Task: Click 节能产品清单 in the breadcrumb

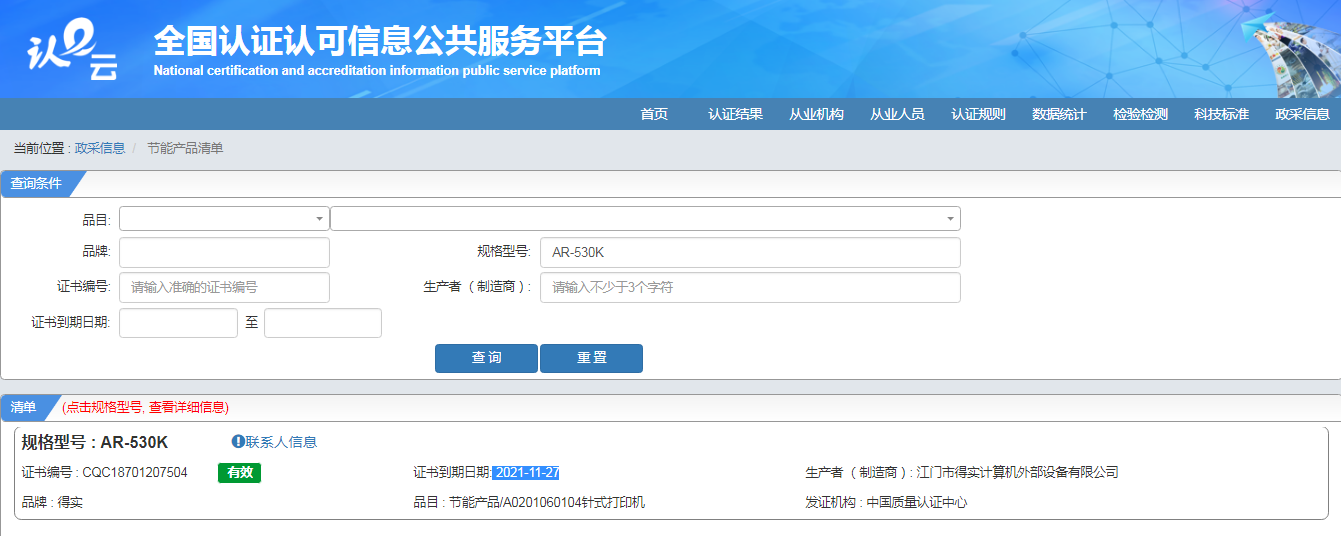Action: [x=185, y=148]
